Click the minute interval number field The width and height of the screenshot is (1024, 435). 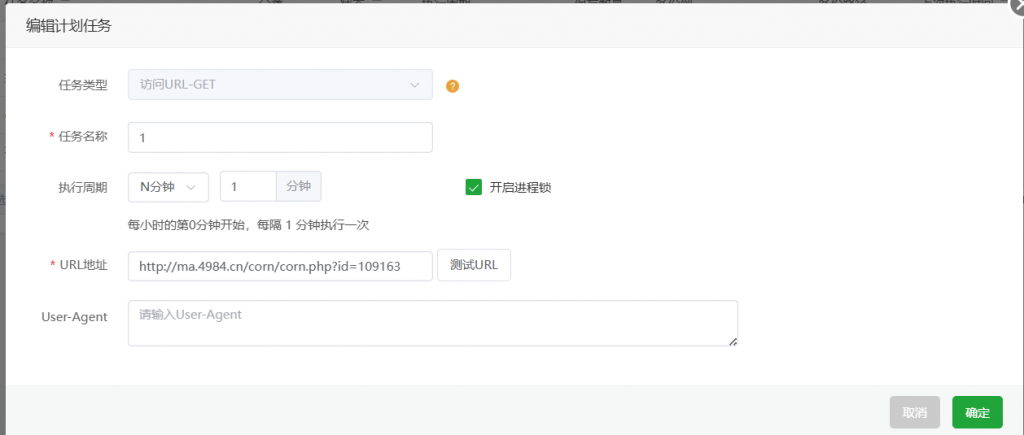tap(247, 187)
